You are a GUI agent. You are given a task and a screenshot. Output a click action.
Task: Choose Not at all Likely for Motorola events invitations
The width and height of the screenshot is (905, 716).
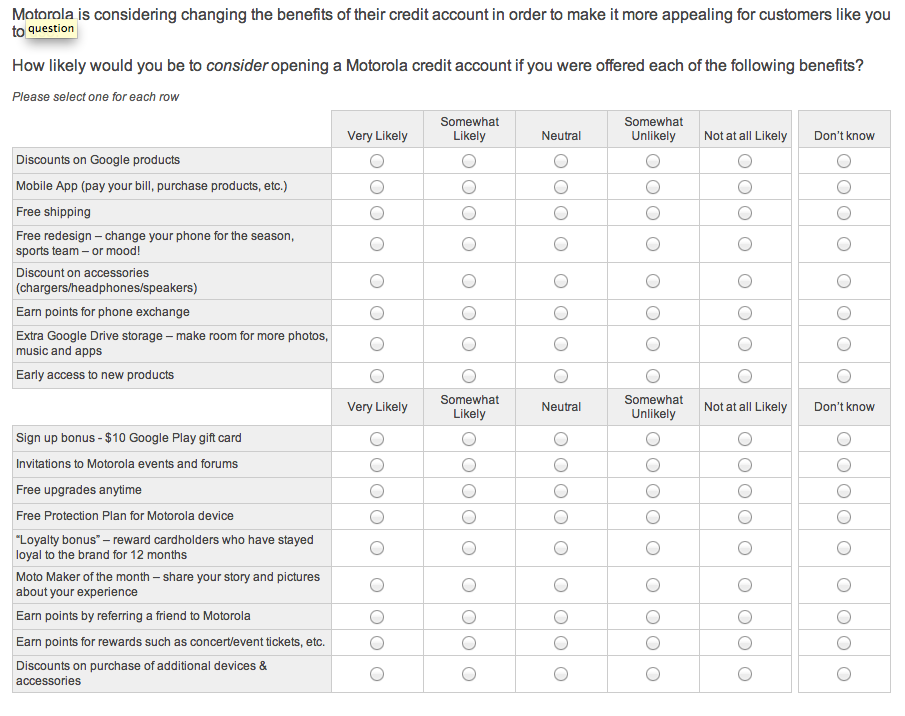(x=745, y=465)
